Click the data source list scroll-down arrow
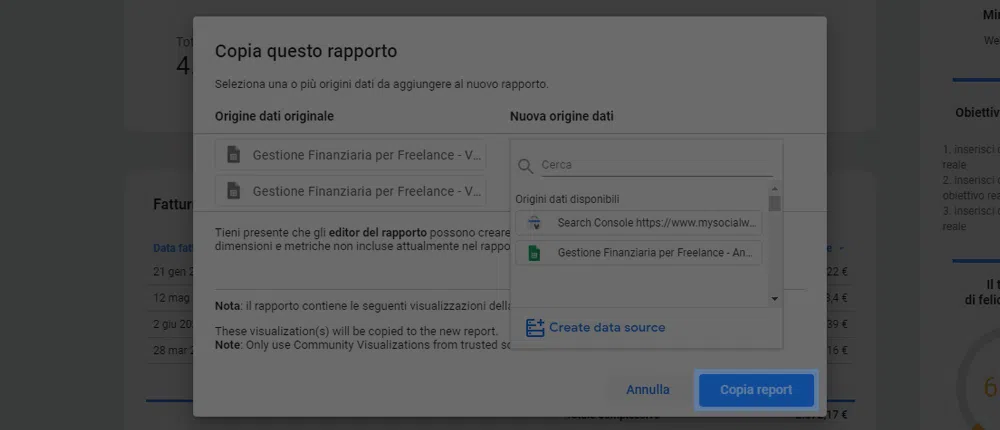The width and height of the screenshot is (1000, 430). click(774, 299)
